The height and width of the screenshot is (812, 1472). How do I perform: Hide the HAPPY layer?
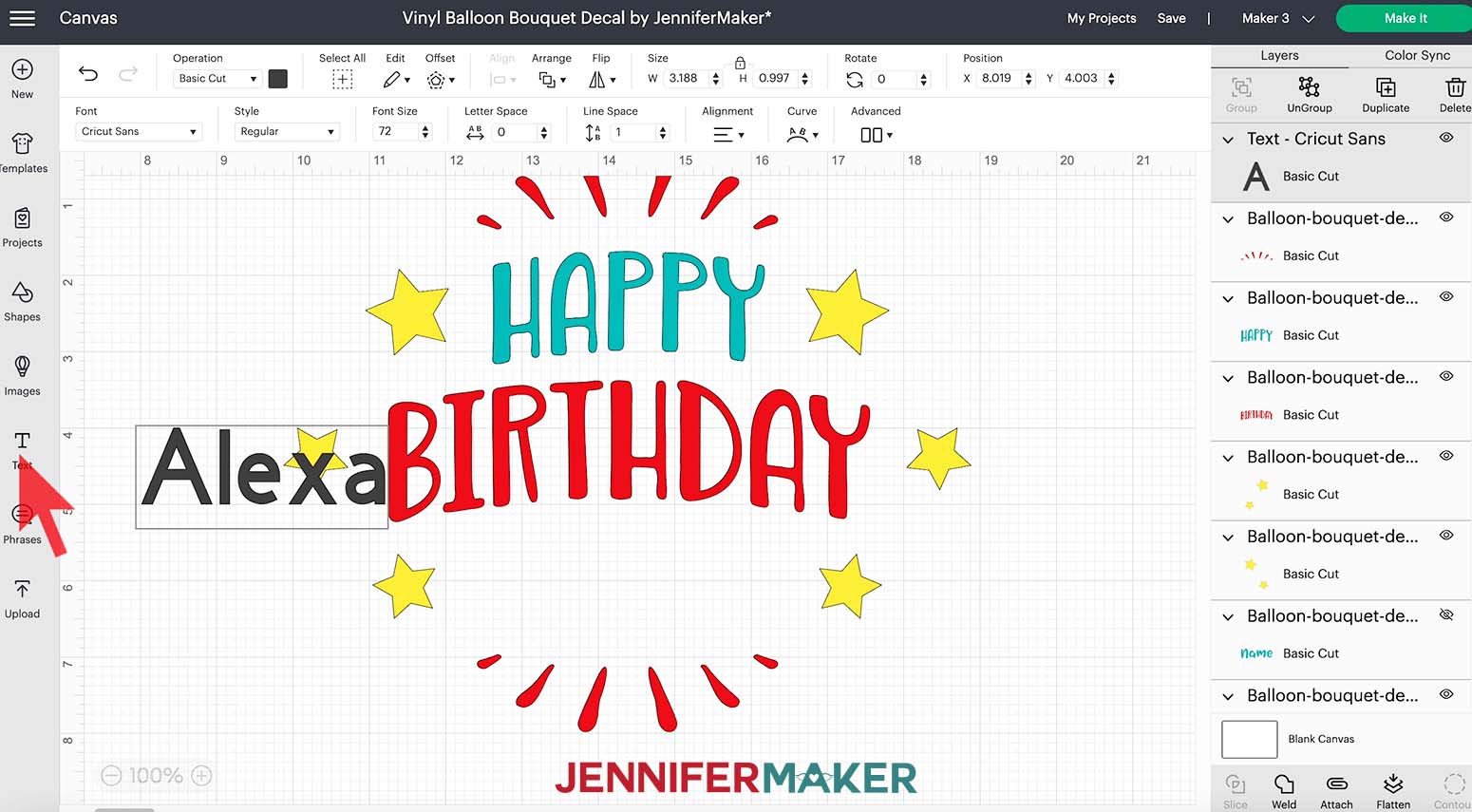[x=1446, y=297]
